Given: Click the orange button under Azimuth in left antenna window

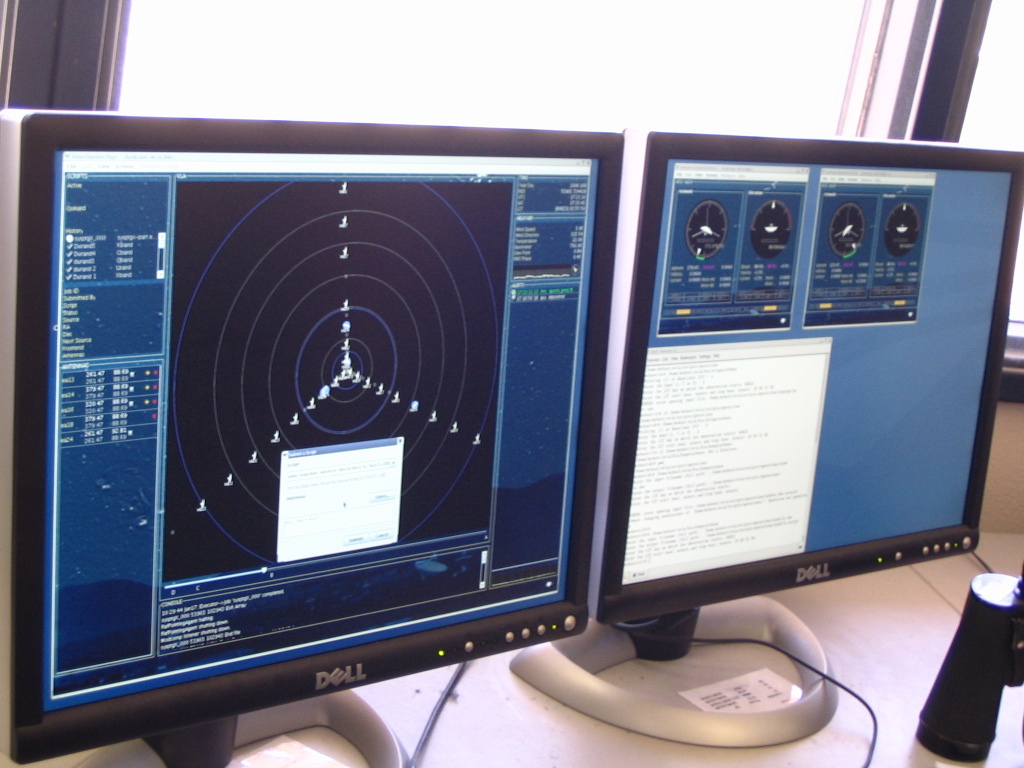Looking at the screenshot, I should [683, 312].
